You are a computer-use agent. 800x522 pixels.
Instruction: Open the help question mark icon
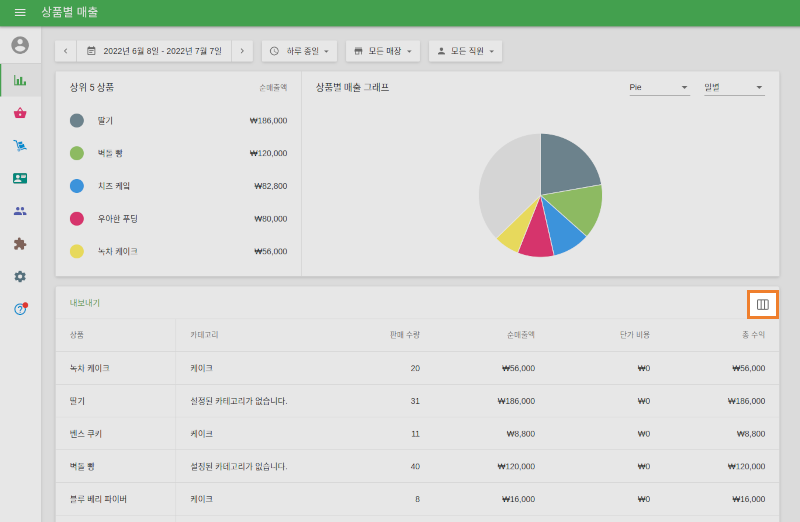[20, 309]
